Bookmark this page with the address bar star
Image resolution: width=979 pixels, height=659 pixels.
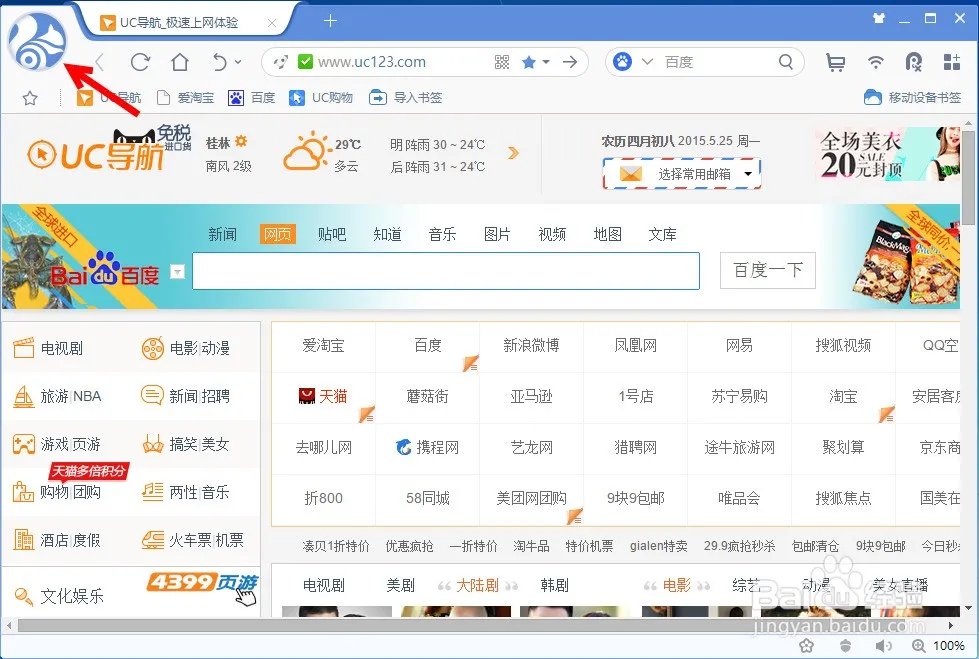coord(531,62)
